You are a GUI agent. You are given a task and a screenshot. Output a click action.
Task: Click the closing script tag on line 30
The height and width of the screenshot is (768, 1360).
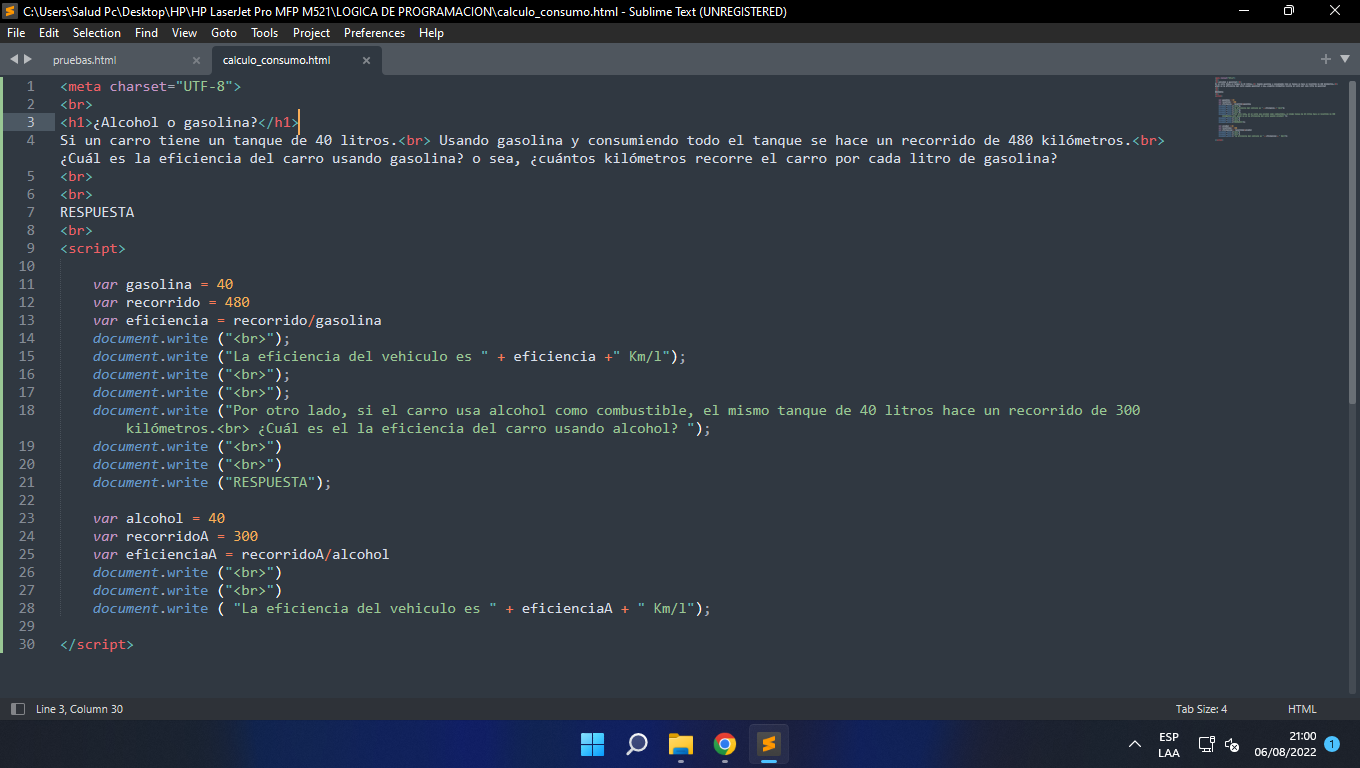click(x=97, y=644)
